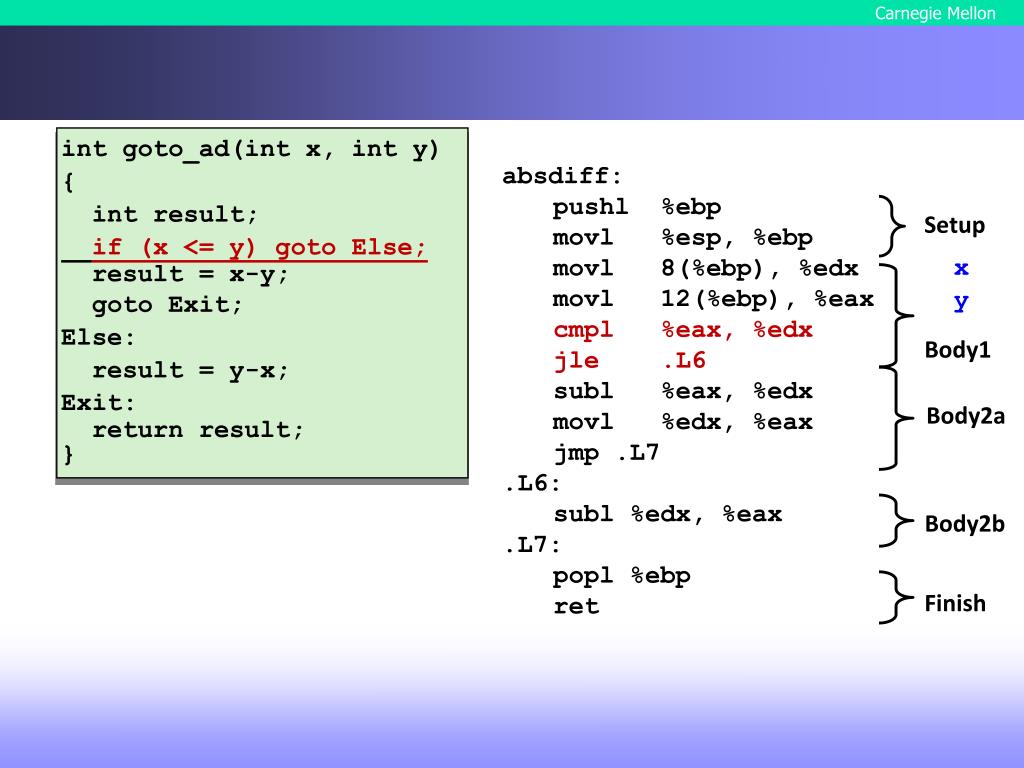Click the 'Body1' annotation label
Image resolution: width=1024 pixels, height=768 pixels.
957,350
